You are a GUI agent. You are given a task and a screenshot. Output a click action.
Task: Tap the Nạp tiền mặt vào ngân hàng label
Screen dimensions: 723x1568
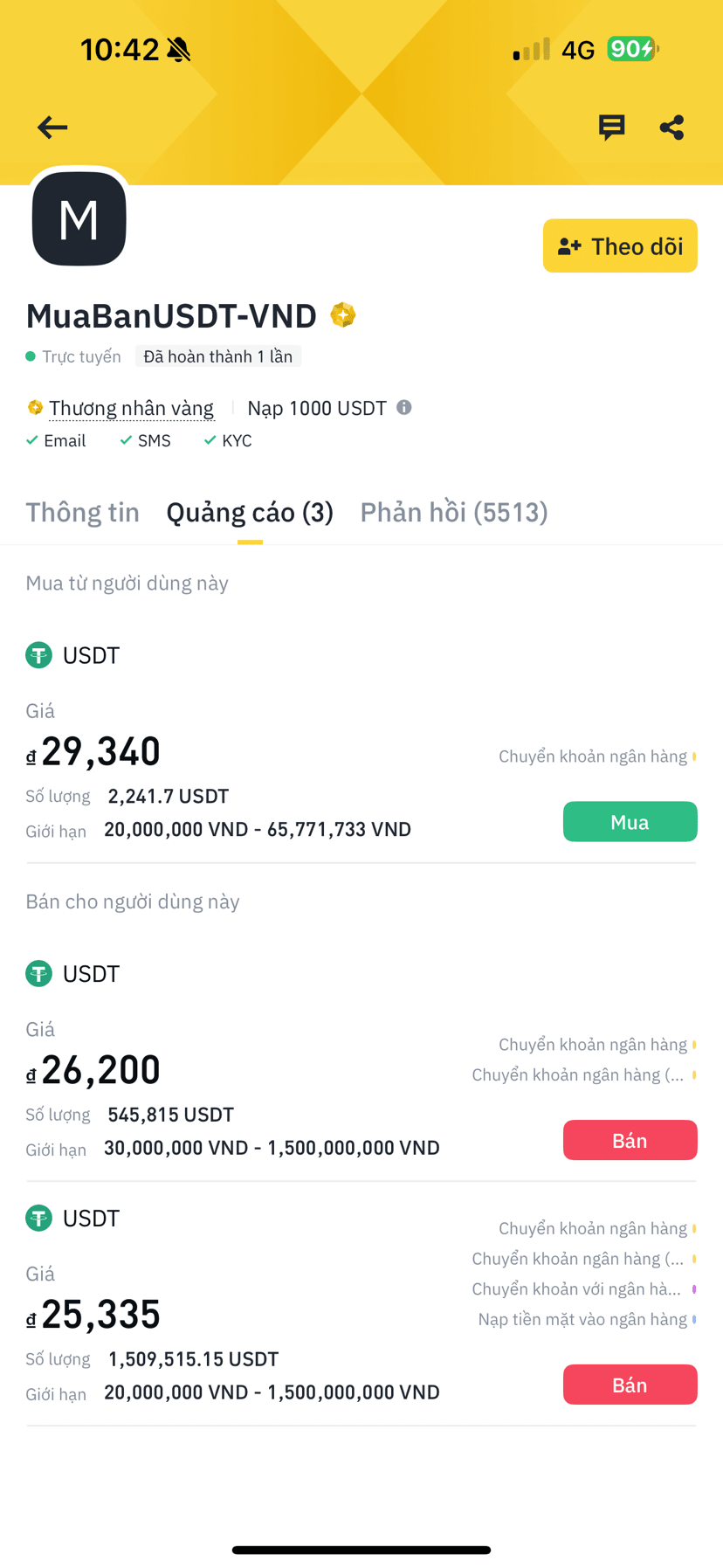coord(582,1319)
